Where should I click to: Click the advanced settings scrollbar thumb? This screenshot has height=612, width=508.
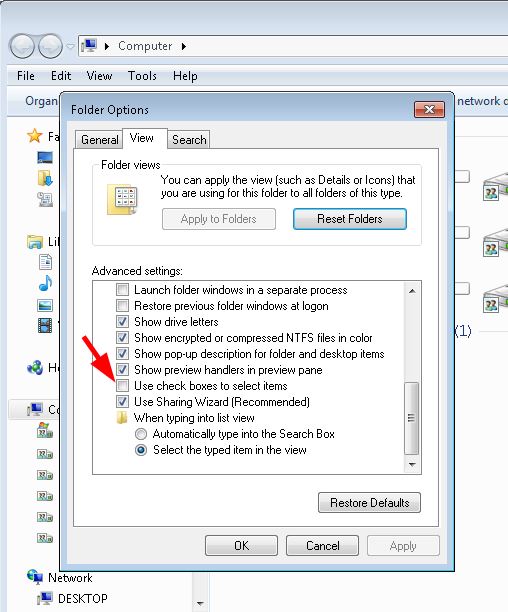pos(411,418)
